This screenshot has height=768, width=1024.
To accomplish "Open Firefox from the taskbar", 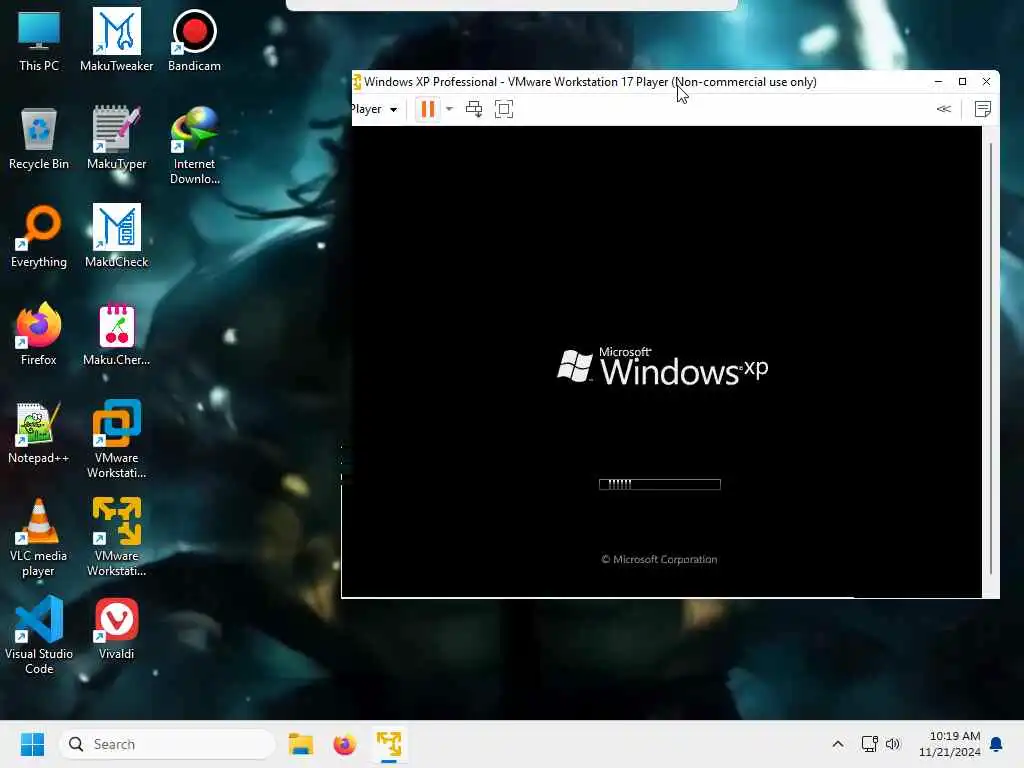I will tap(345, 744).
